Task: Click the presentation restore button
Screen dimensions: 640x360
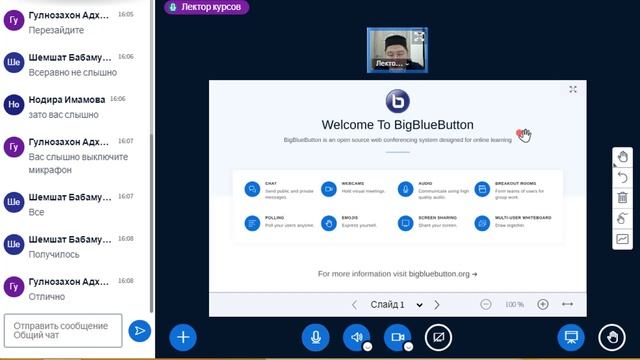Action: point(571,337)
